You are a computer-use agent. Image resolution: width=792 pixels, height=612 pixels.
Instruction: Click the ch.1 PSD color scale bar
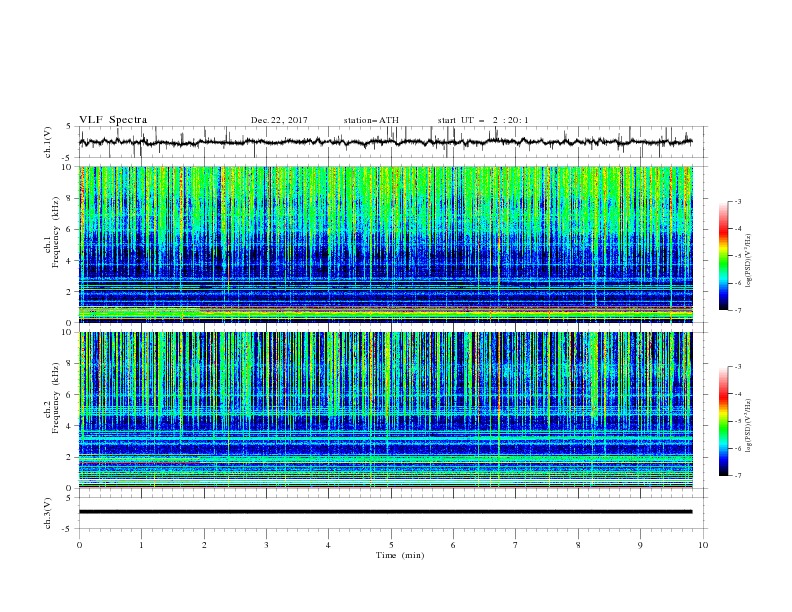pos(723,256)
